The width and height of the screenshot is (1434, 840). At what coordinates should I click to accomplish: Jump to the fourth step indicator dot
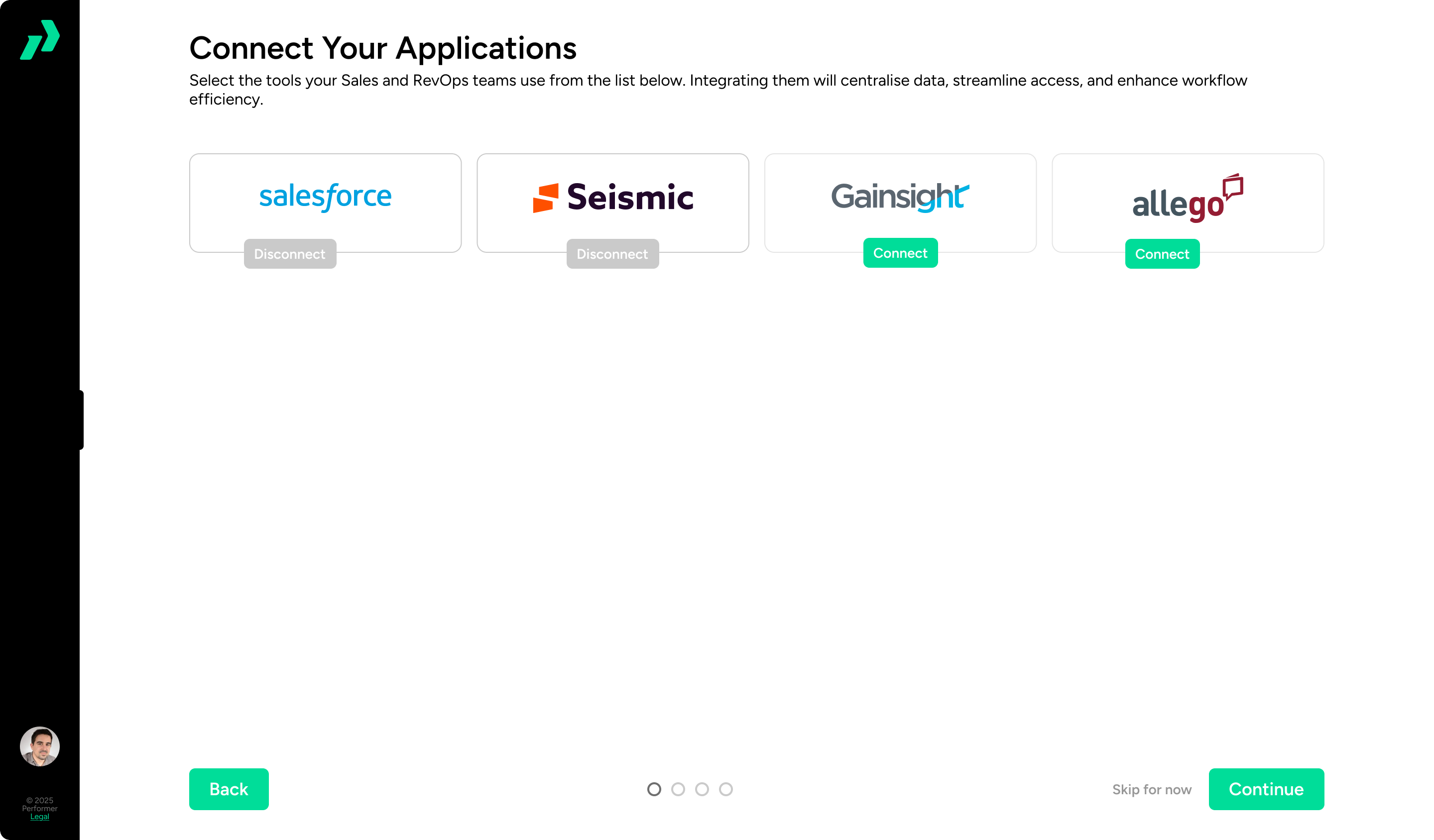click(x=725, y=789)
